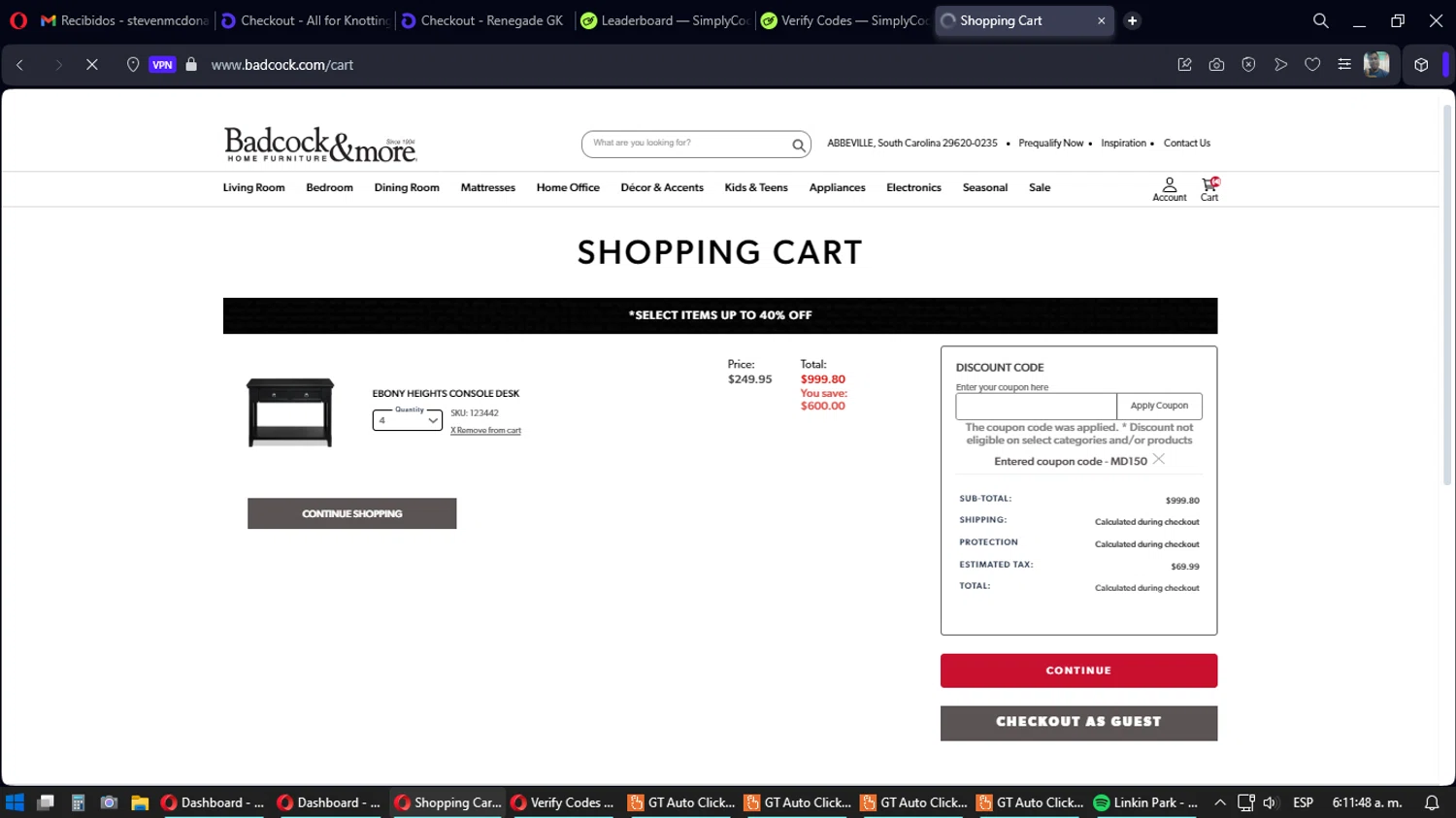This screenshot has height=818, width=1456.
Task: Stop page loading with the X button
Action: (92, 65)
